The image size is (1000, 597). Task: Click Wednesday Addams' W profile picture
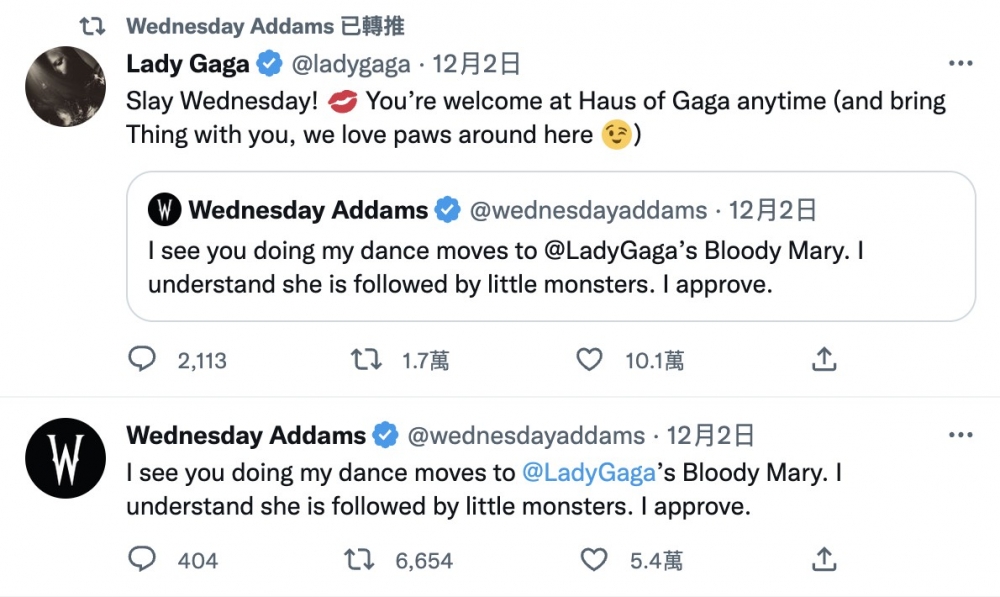point(65,460)
